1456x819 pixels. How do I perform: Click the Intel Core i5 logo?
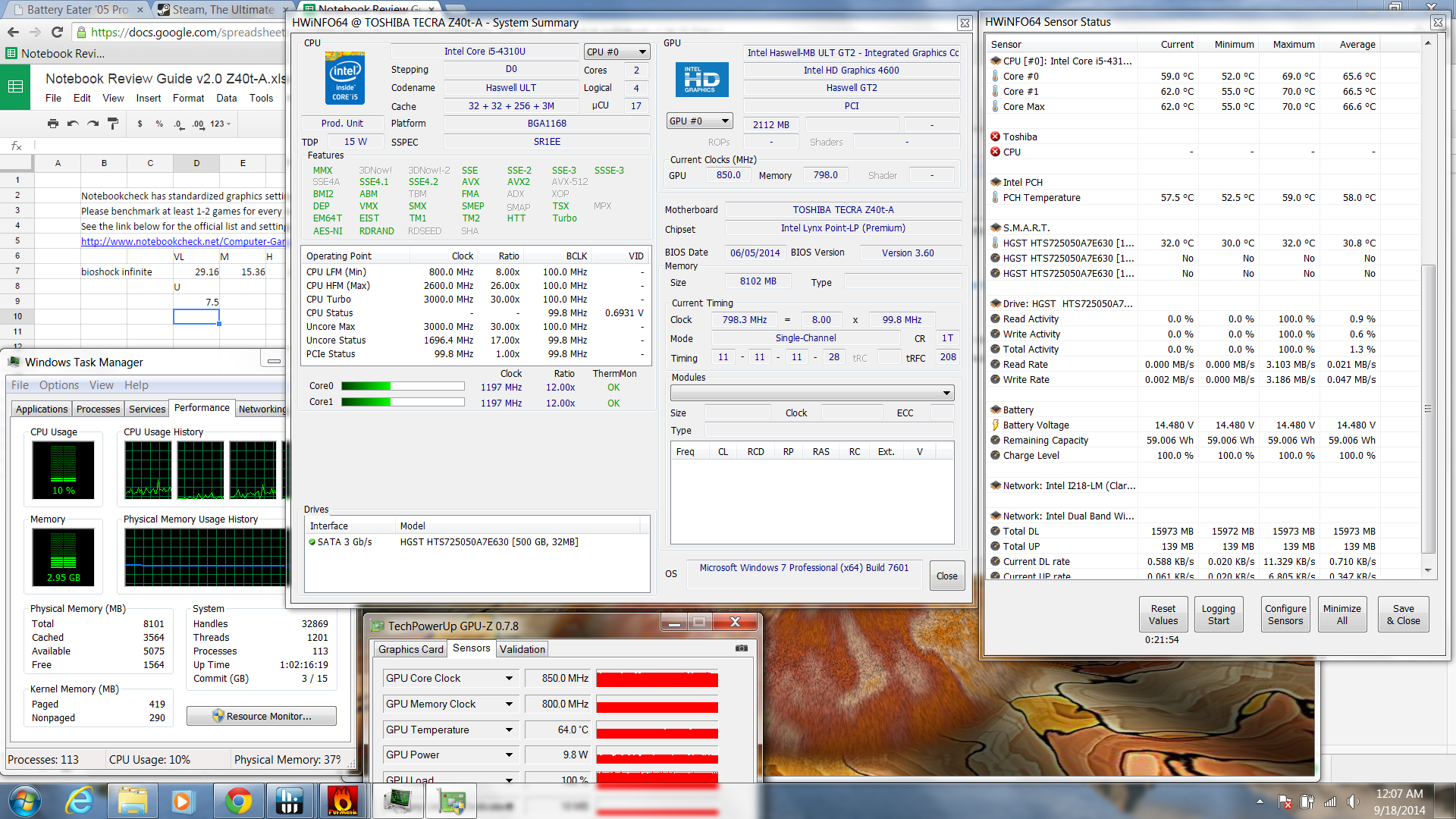(x=345, y=77)
